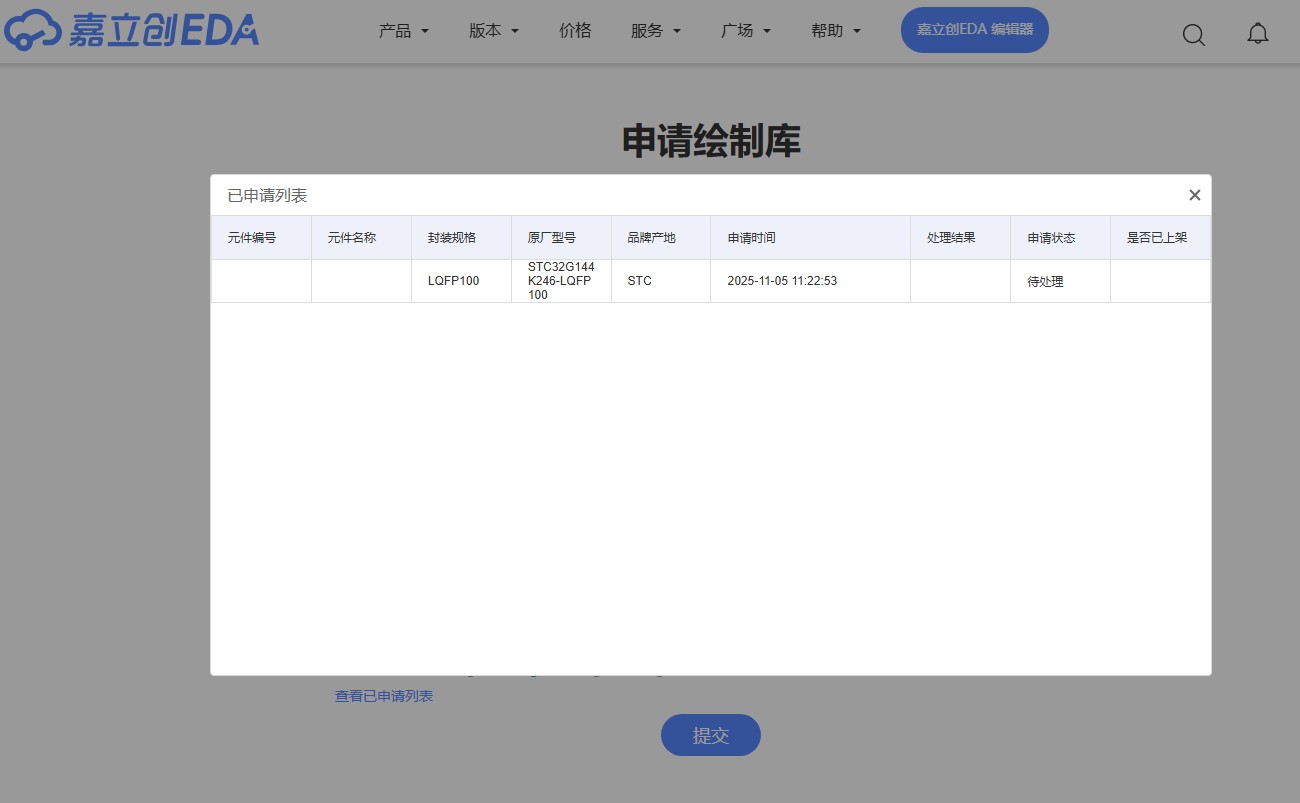
Task: Open the search icon
Action: tap(1194, 35)
